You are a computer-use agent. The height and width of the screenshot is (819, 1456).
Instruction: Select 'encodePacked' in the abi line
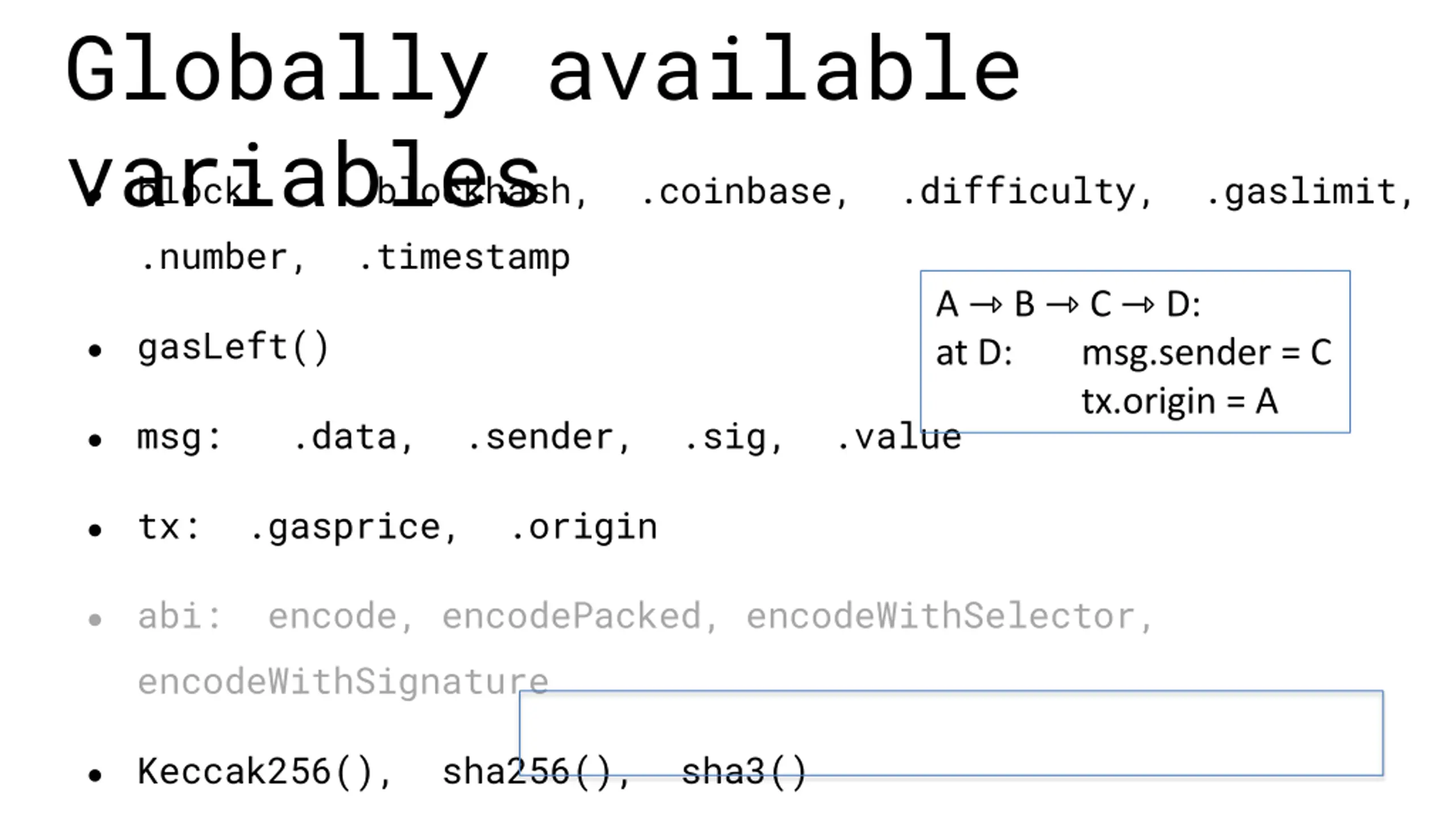(571, 617)
